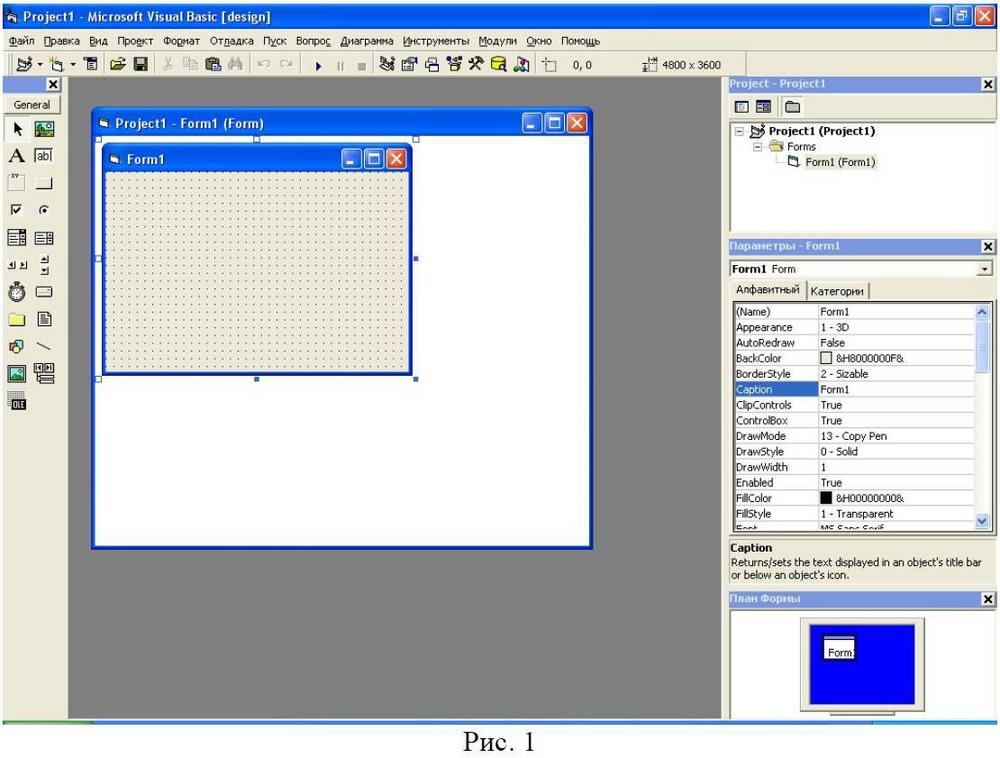Screen dimensions: 1000x758
Task: Select the ListBox control in the toolbox
Action: click(x=44, y=238)
